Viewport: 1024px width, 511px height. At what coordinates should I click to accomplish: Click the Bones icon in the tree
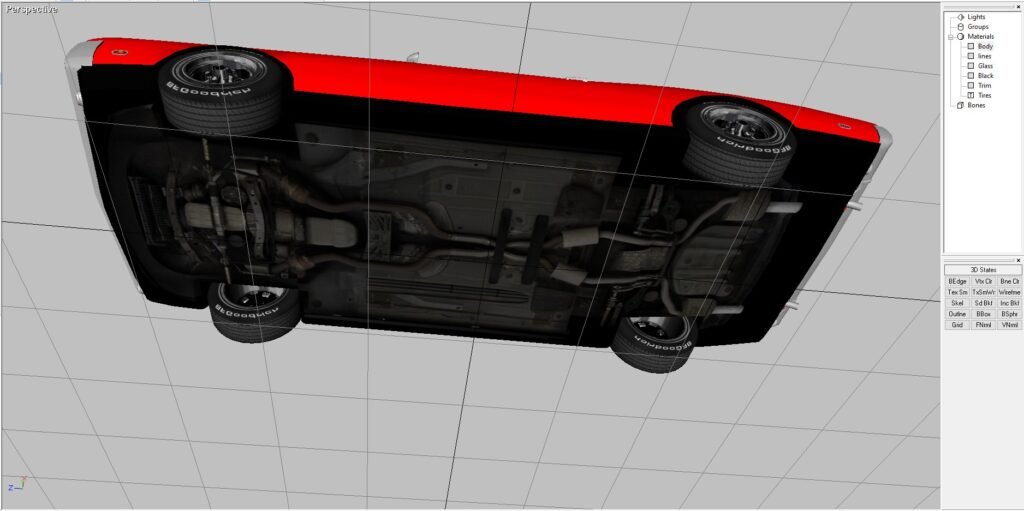[x=960, y=105]
